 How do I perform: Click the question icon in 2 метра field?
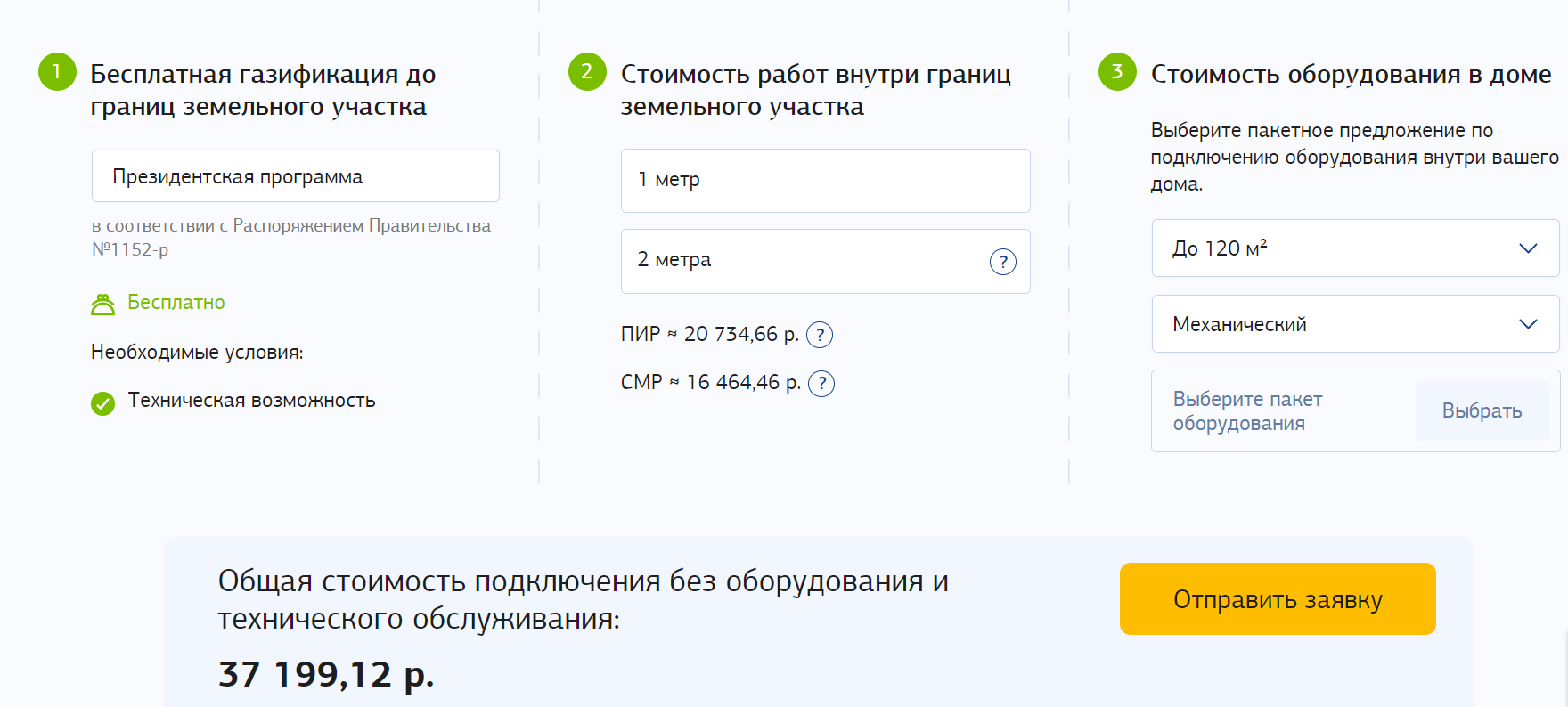(1003, 262)
